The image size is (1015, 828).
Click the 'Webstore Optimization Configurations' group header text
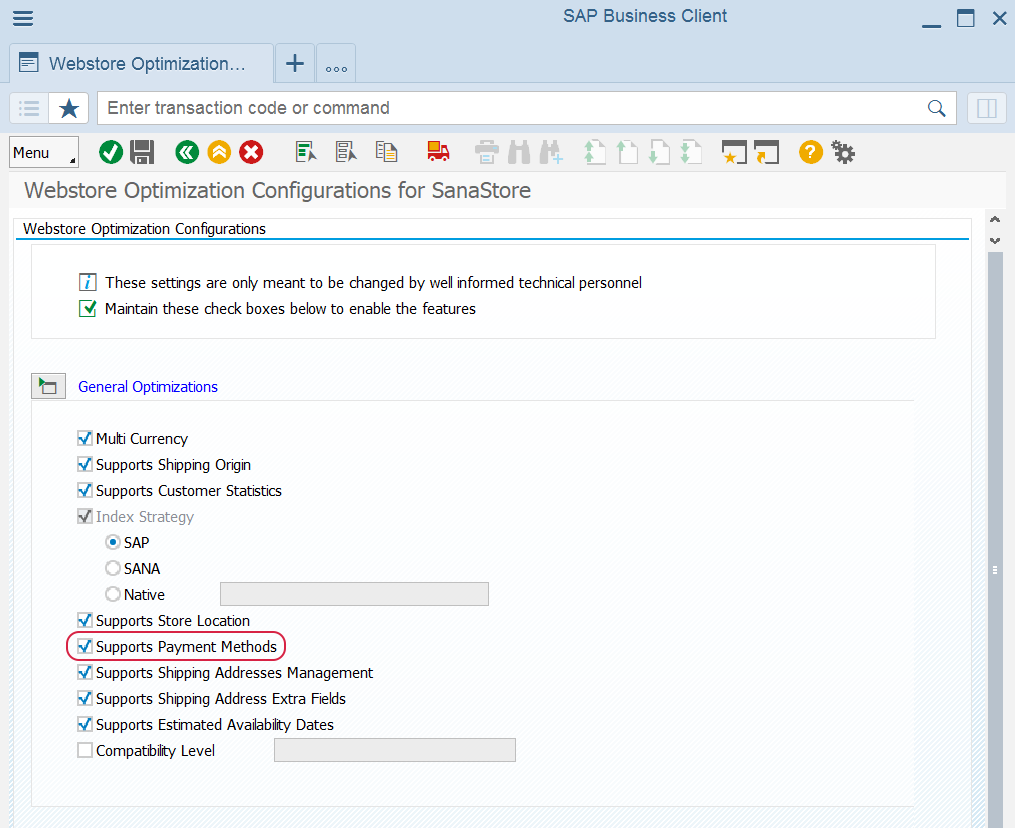coord(144,229)
